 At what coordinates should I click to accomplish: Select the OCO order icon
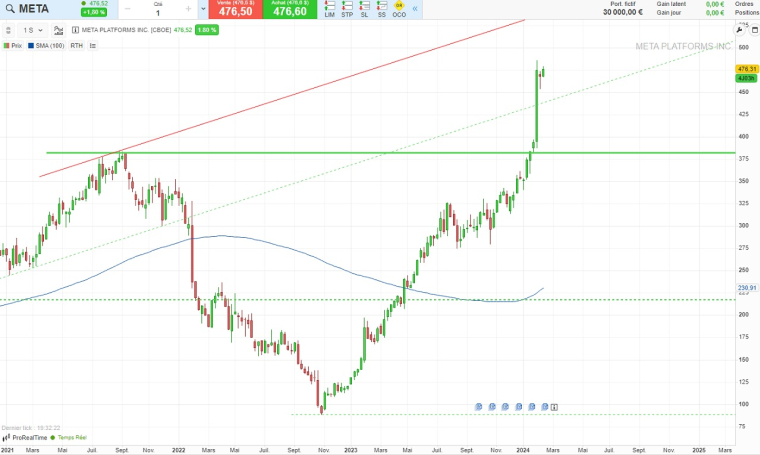coord(399,9)
